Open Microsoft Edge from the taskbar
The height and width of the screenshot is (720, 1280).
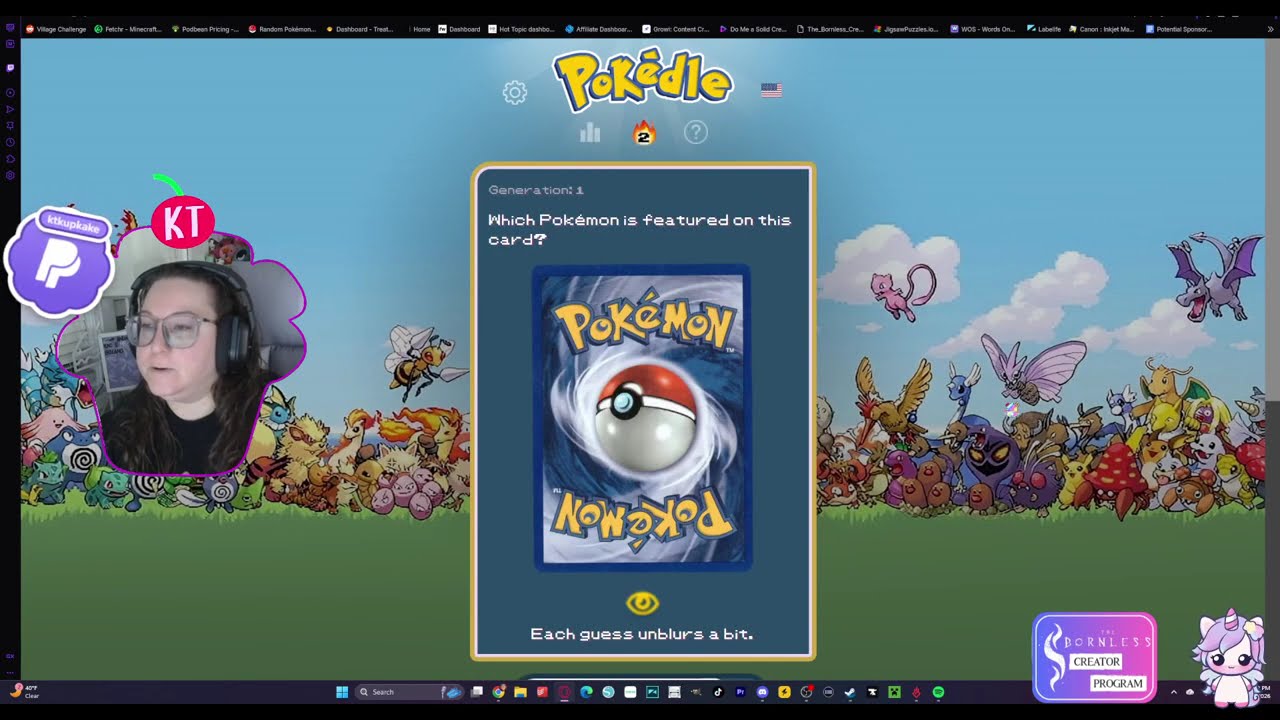[586, 692]
